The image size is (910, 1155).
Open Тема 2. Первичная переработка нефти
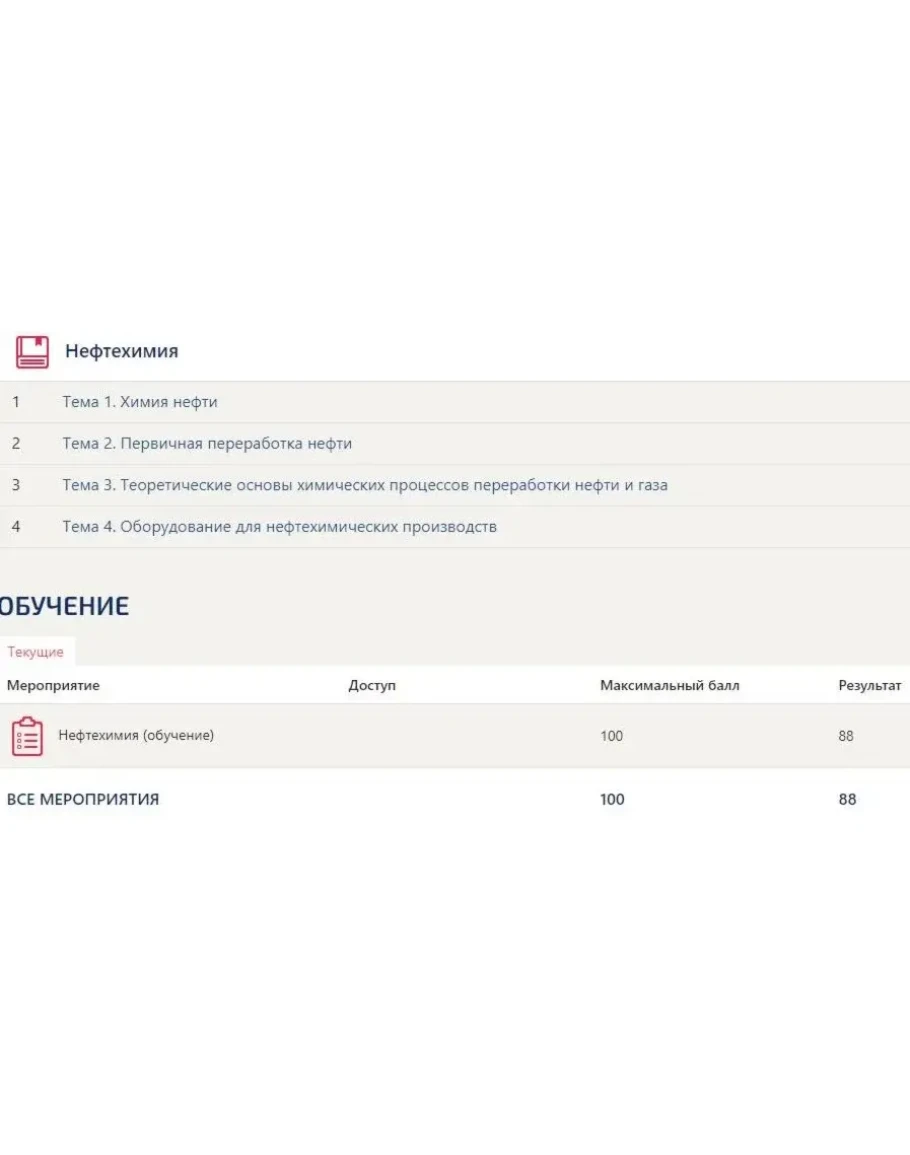(x=207, y=443)
